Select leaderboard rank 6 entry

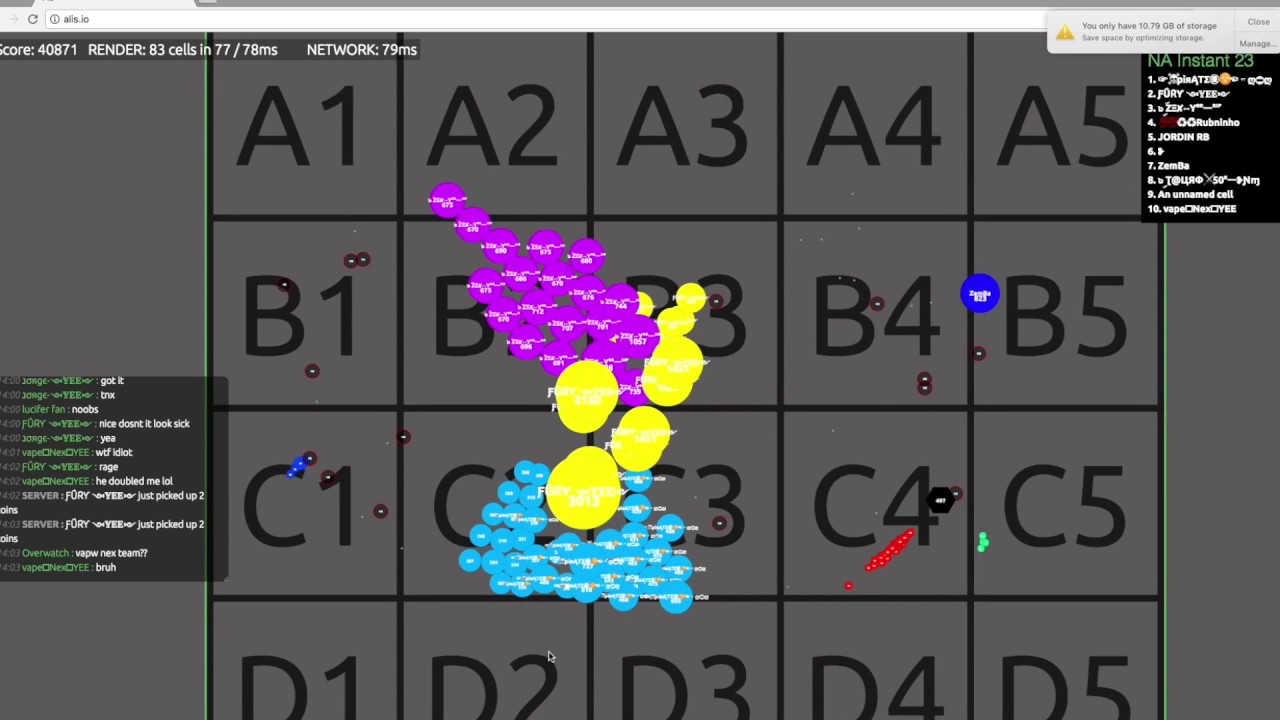(1156, 151)
